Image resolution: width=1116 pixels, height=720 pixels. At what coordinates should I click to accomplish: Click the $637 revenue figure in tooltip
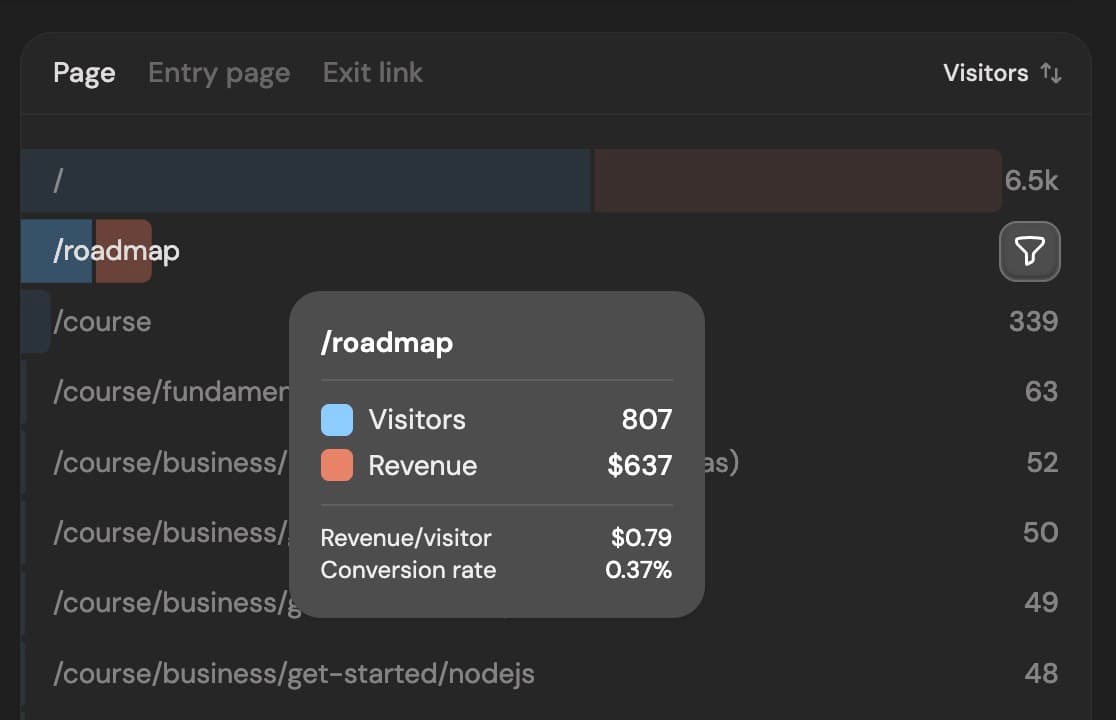click(x=639, y=465)
